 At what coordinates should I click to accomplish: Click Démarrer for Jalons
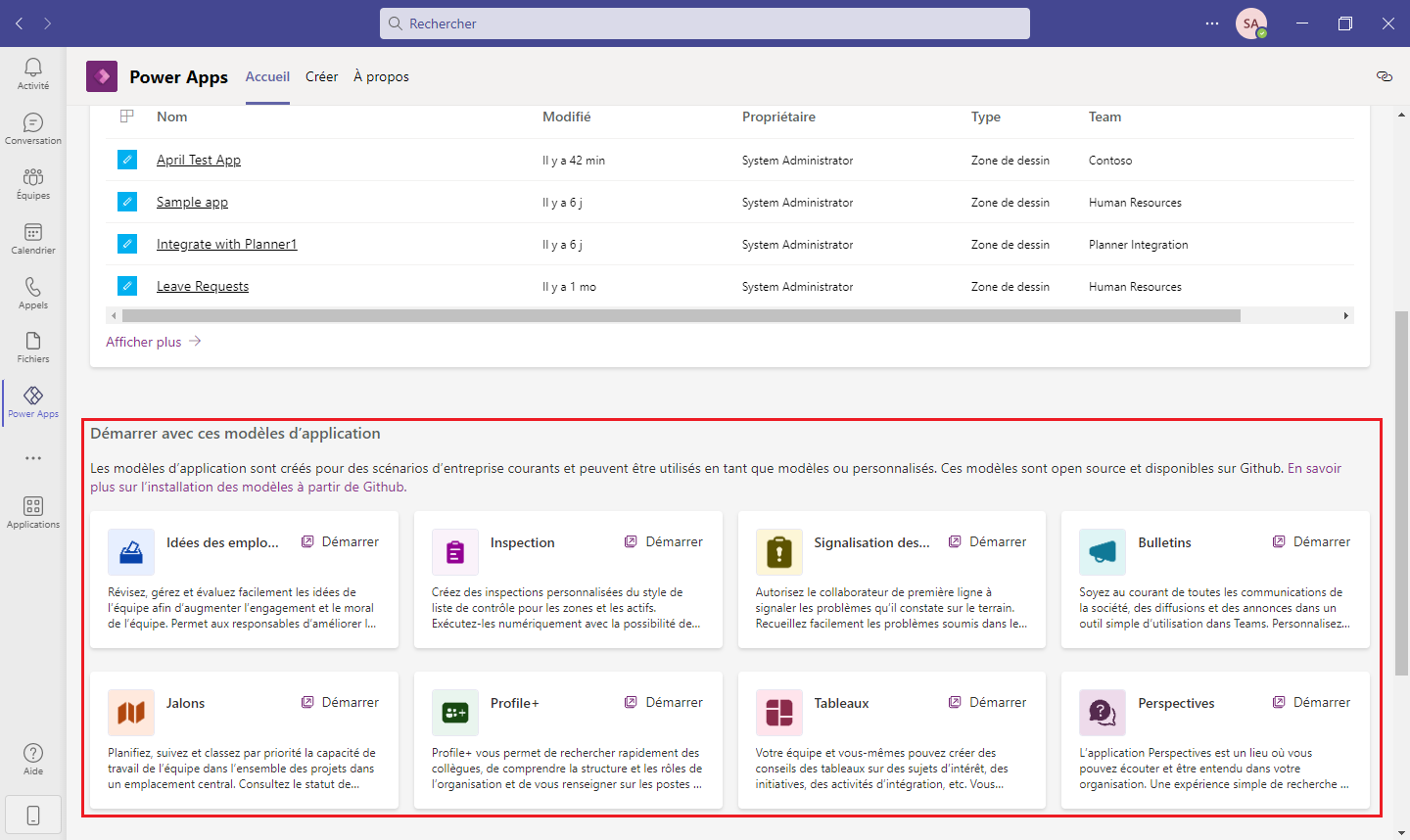tap(340, 702)
